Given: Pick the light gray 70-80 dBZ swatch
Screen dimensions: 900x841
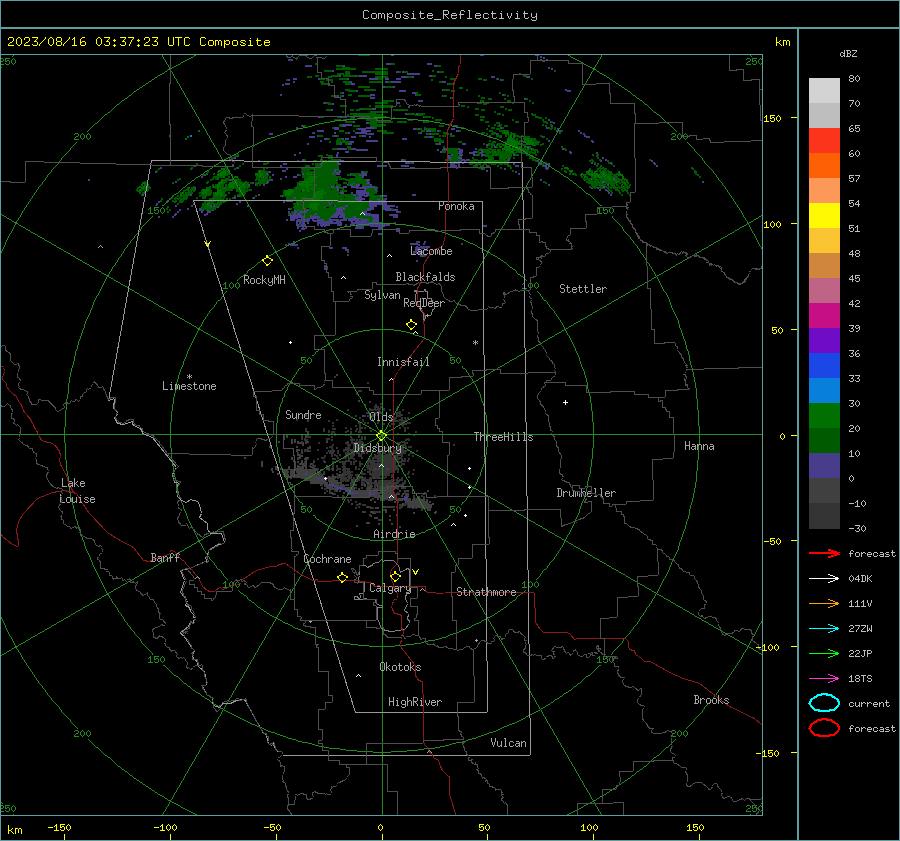Looking at the screenshot, I should [x=824, y=91].
